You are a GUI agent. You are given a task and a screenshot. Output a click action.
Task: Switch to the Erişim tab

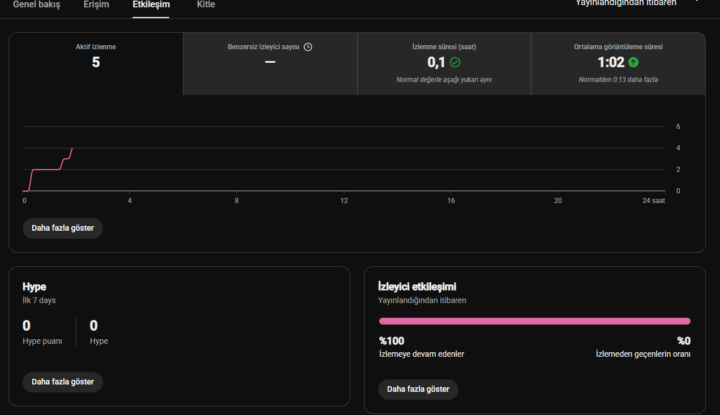[x=96, y=5]
